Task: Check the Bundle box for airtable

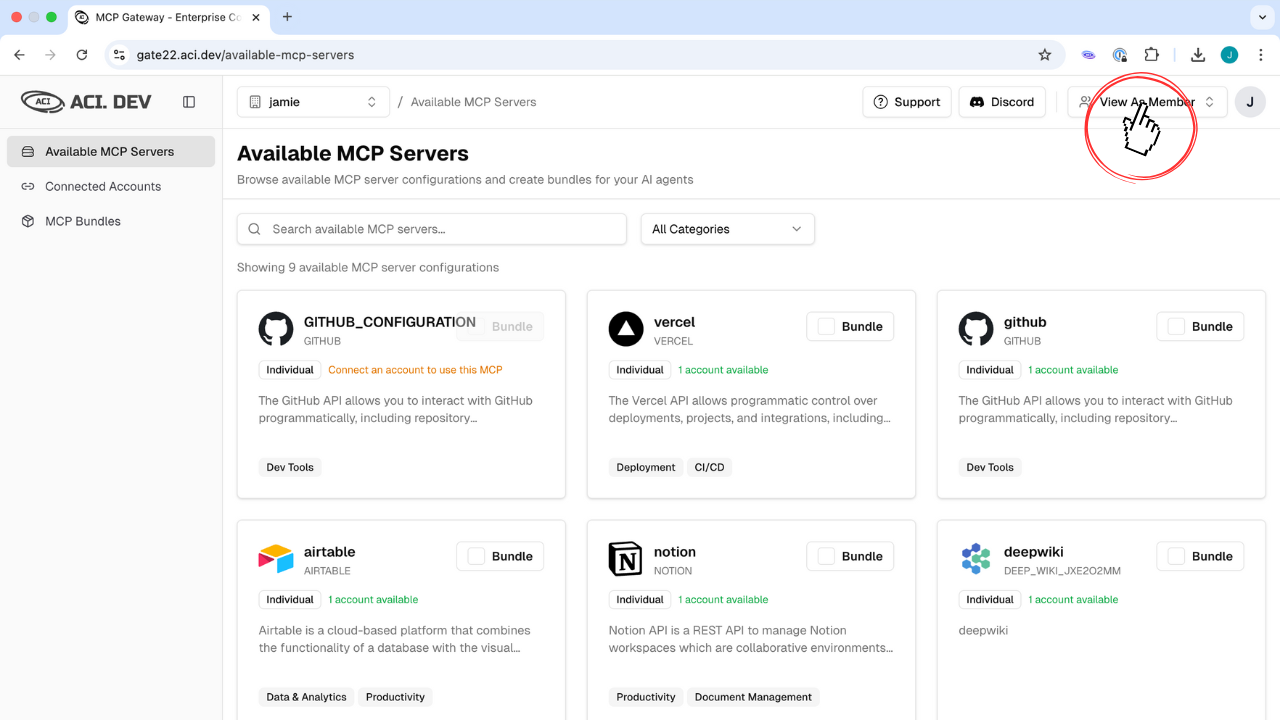Action: [476, 557]
